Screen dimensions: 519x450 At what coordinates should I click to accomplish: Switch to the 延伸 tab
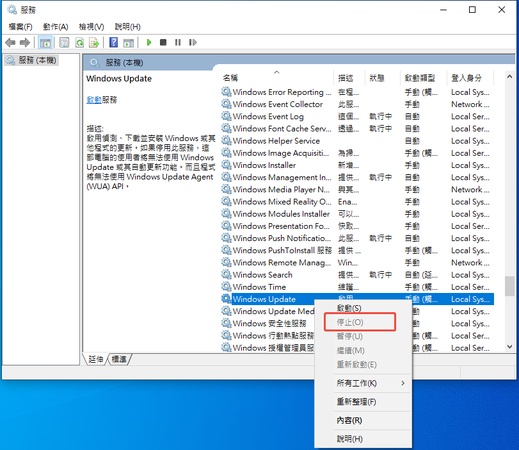[x=96, y=359]
